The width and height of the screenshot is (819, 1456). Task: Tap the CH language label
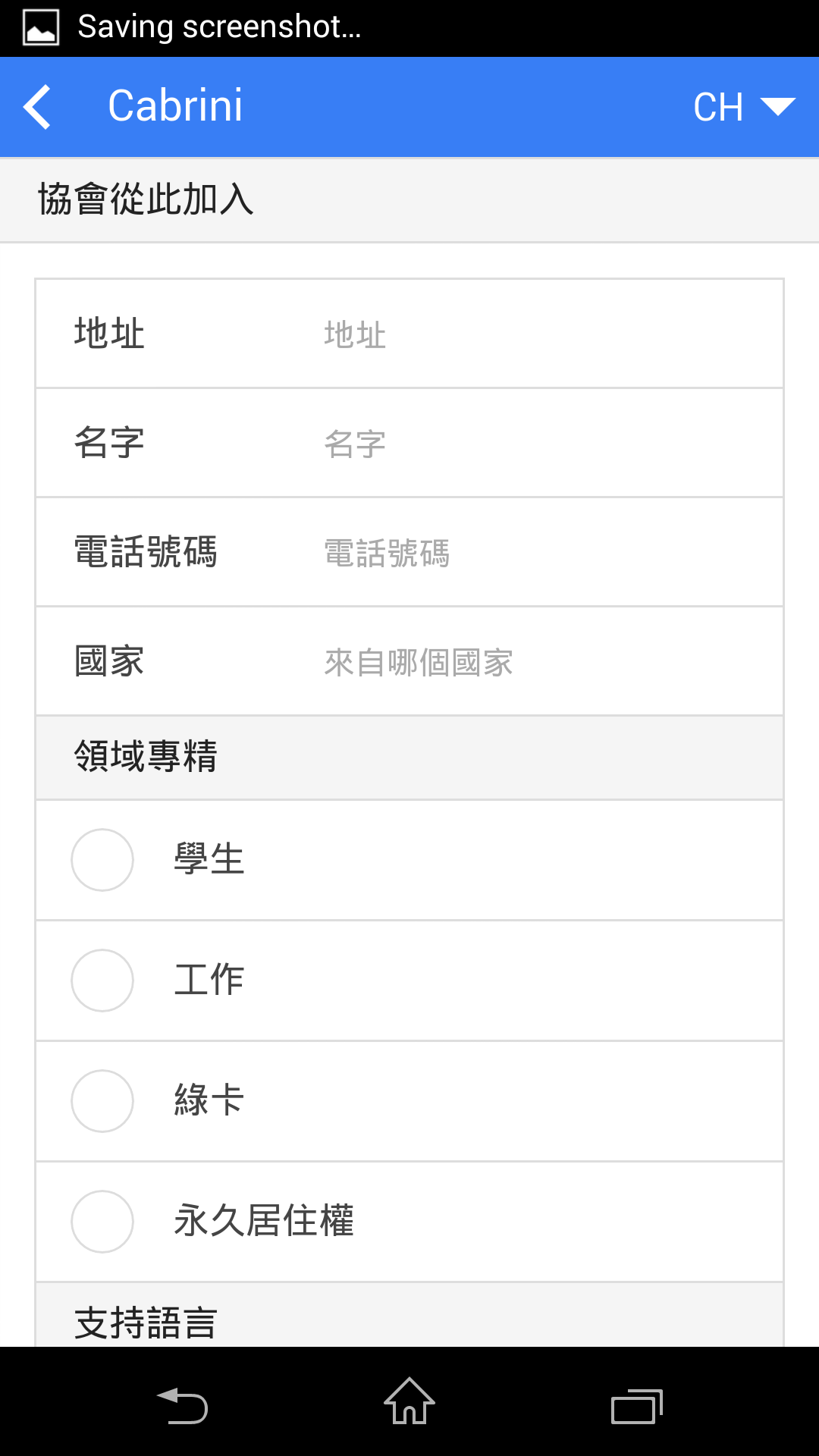(x=718, y=107)
